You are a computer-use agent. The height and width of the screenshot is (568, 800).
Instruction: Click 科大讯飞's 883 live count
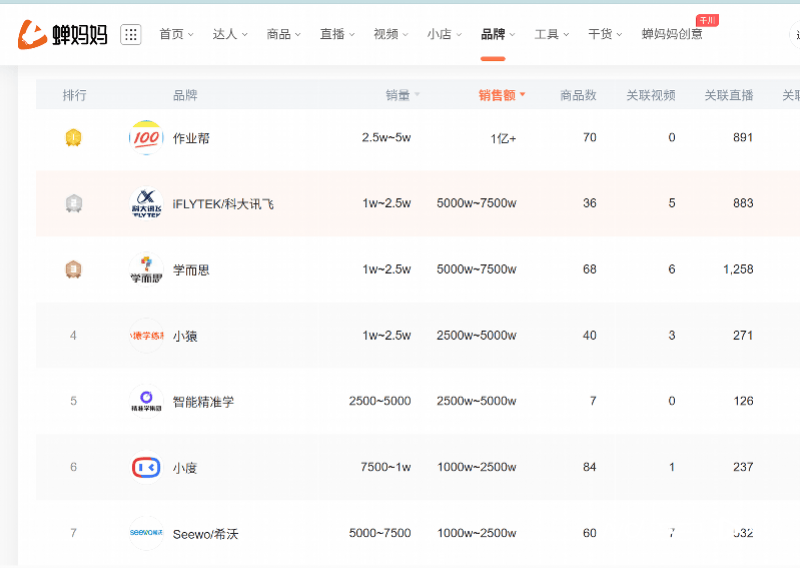click(x=743, y=203)
